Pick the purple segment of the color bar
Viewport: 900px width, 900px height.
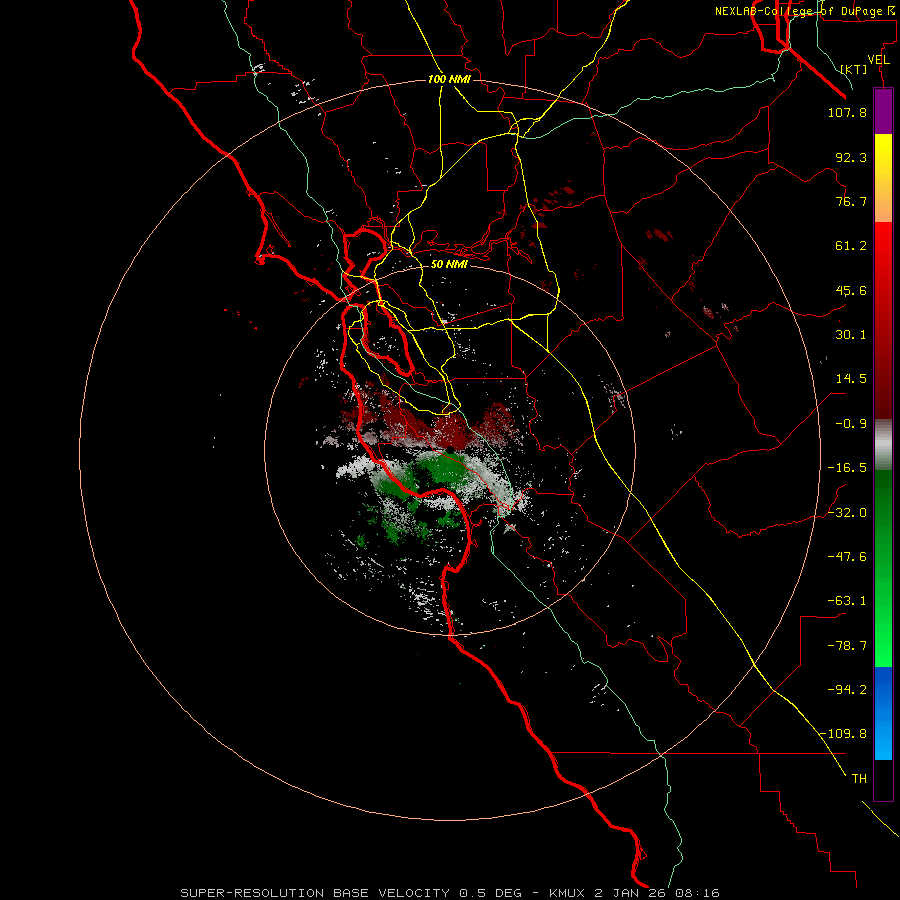[883, 111]
